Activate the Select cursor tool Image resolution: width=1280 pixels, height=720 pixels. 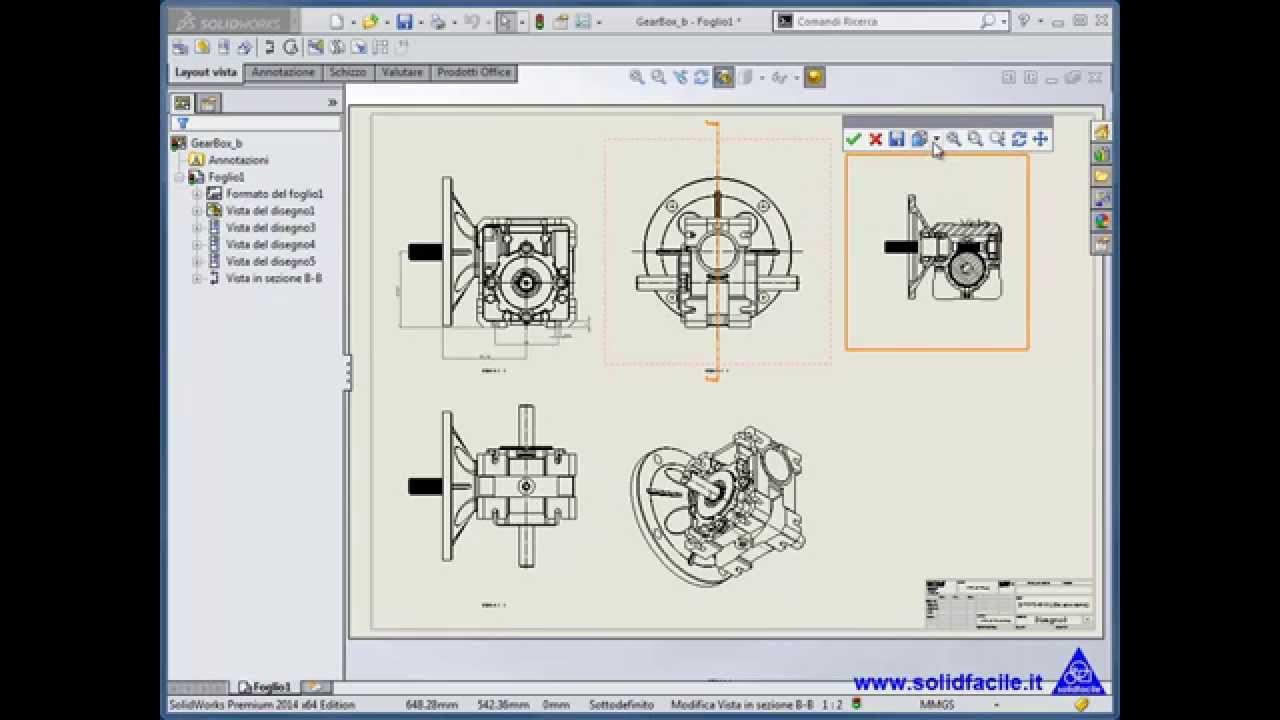click(x=506, y=21)
